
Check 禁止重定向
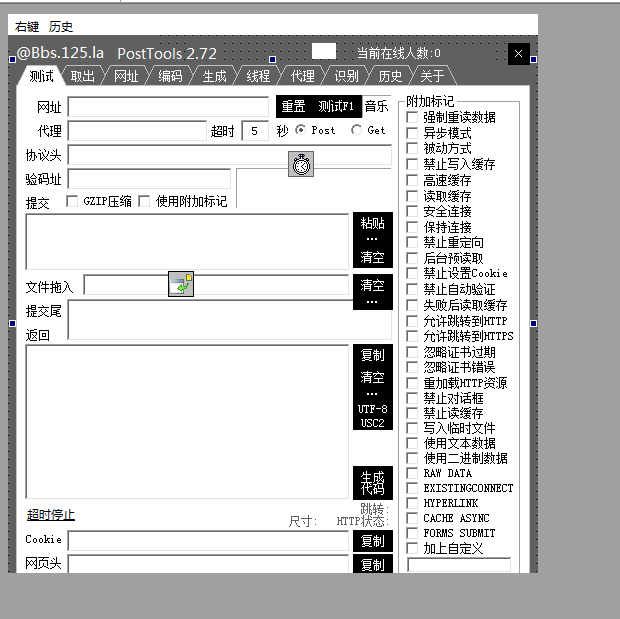412,242
